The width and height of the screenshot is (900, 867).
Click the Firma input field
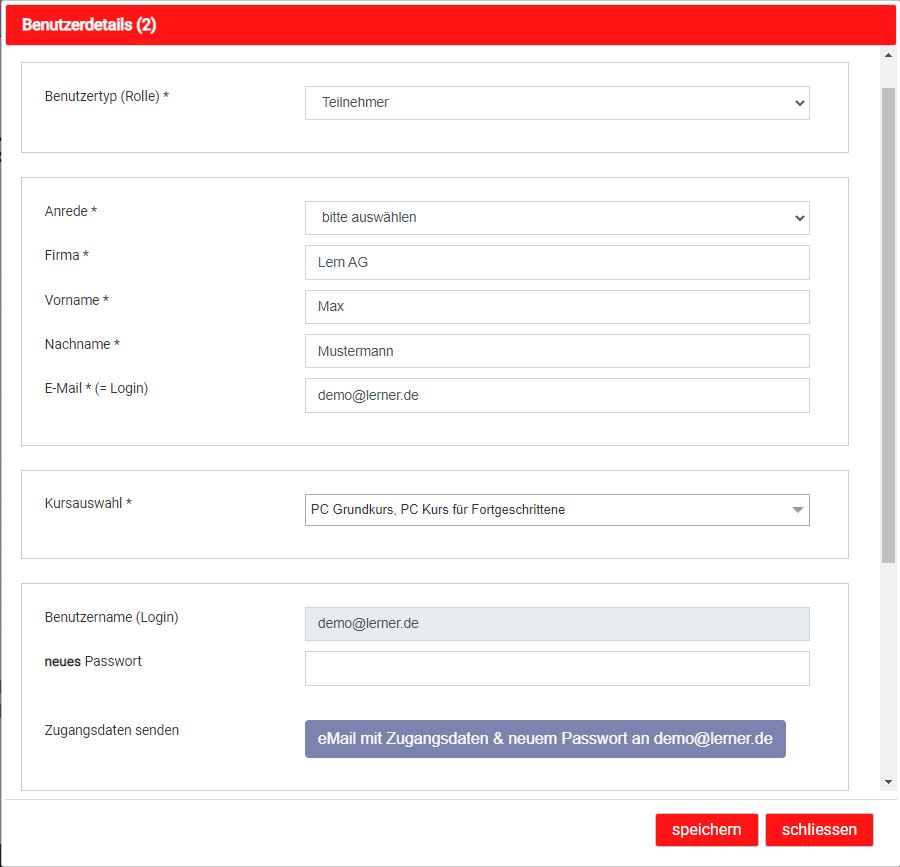[x=557, y=262]
